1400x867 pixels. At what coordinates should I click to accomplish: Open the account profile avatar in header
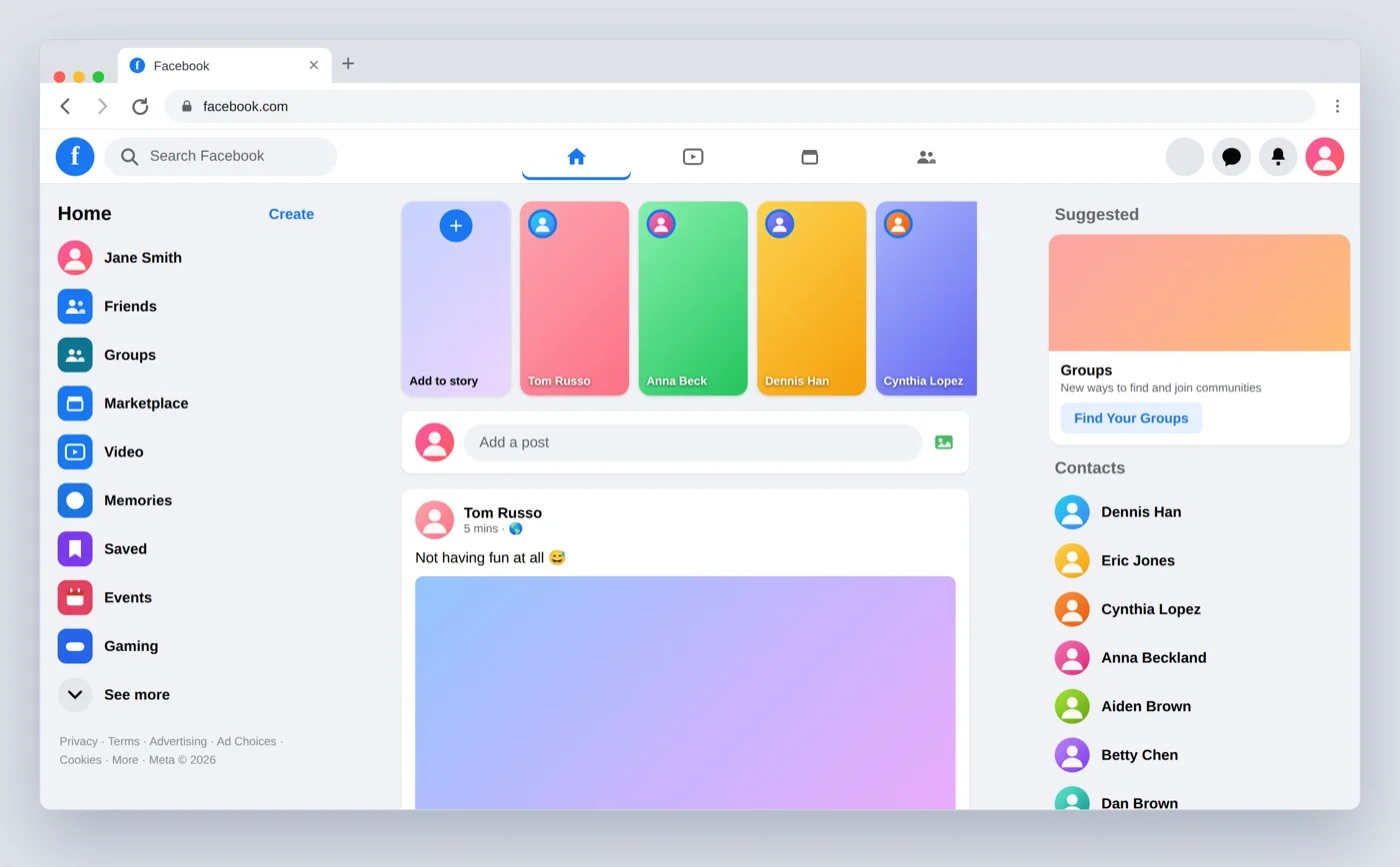[x=1325, y=157]
